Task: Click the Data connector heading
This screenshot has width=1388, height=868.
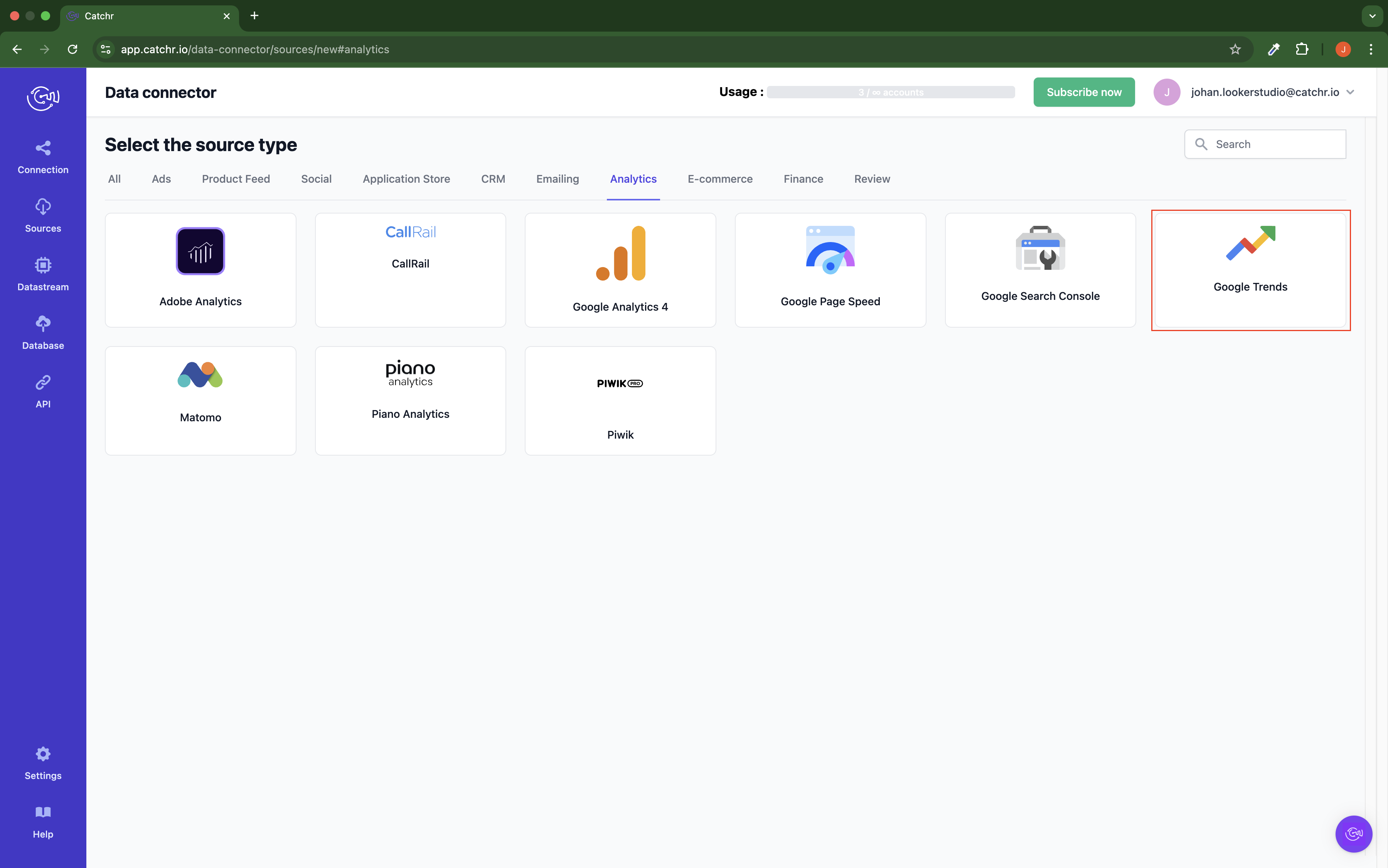Action: [x=160, y=93]
